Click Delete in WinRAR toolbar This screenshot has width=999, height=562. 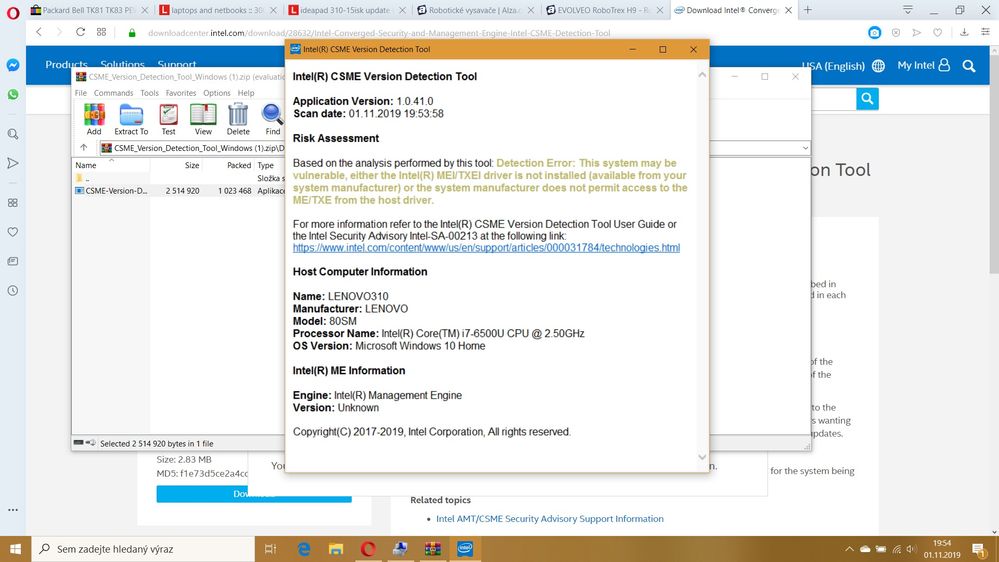[238, 119]
